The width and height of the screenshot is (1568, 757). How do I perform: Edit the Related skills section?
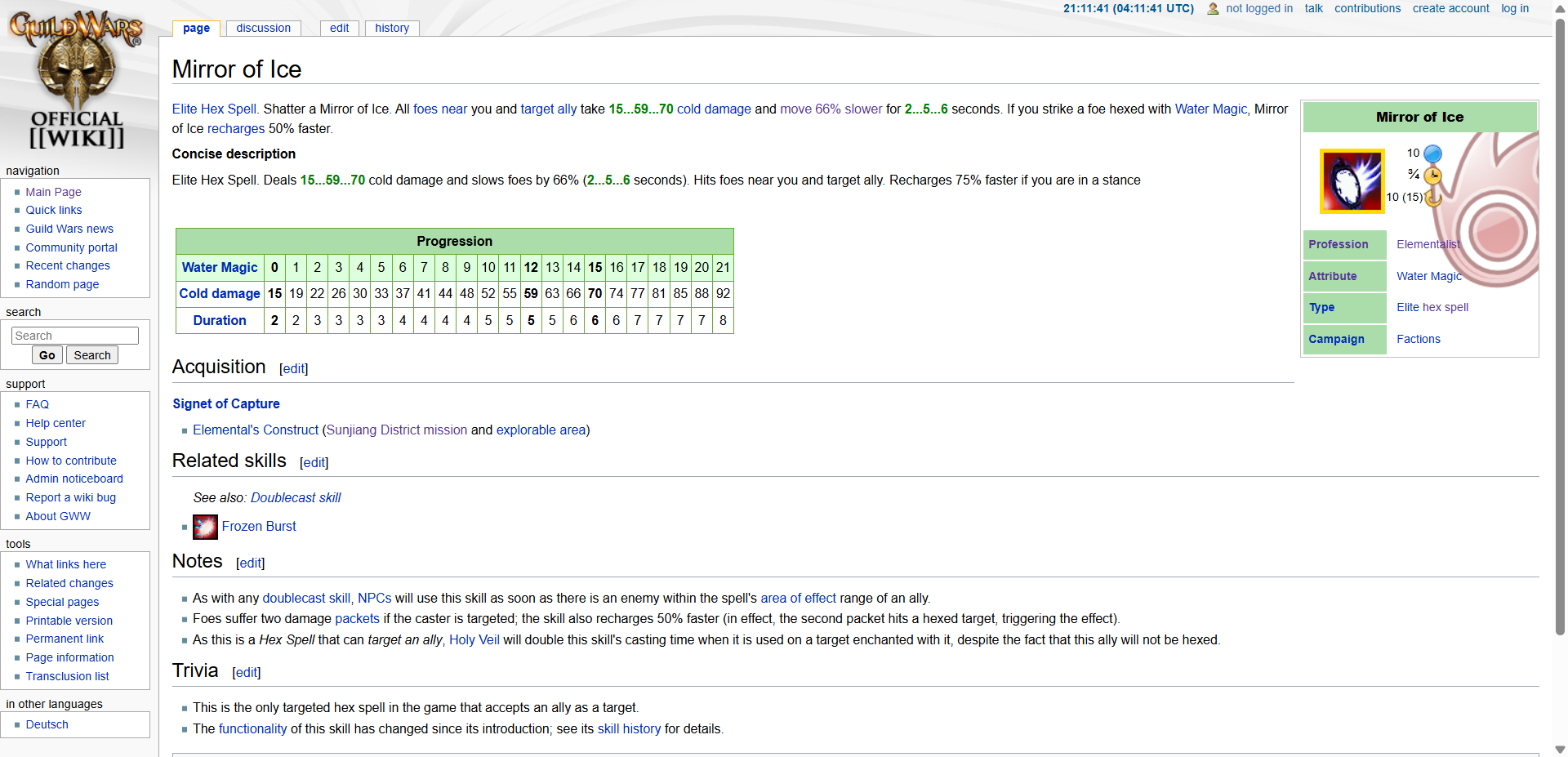point(314,463)
